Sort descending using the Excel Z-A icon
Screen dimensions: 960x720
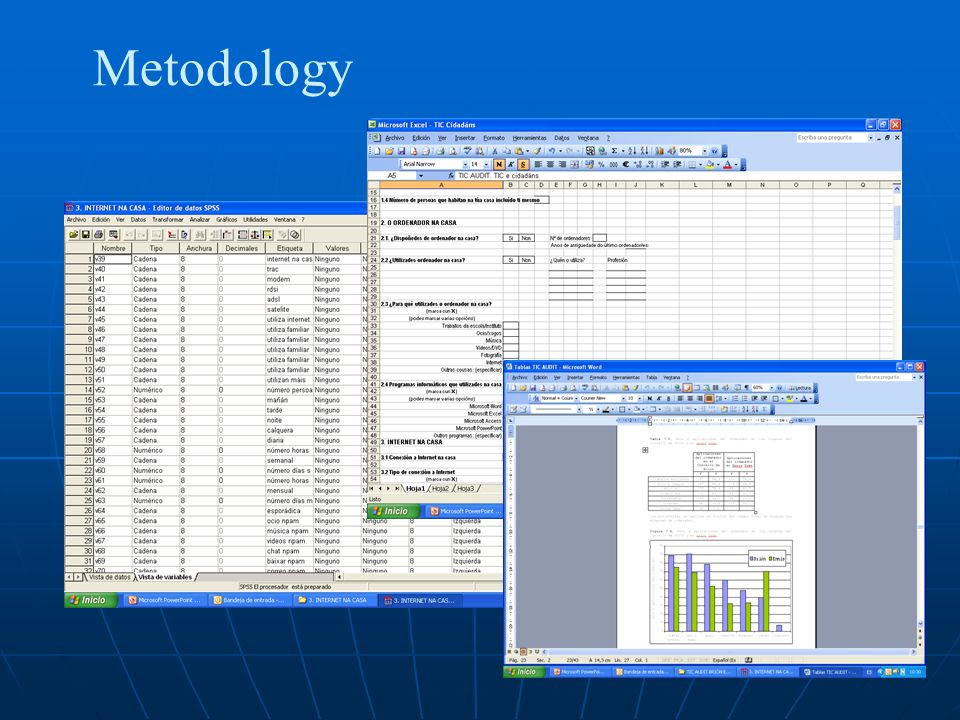click(644, 151)
